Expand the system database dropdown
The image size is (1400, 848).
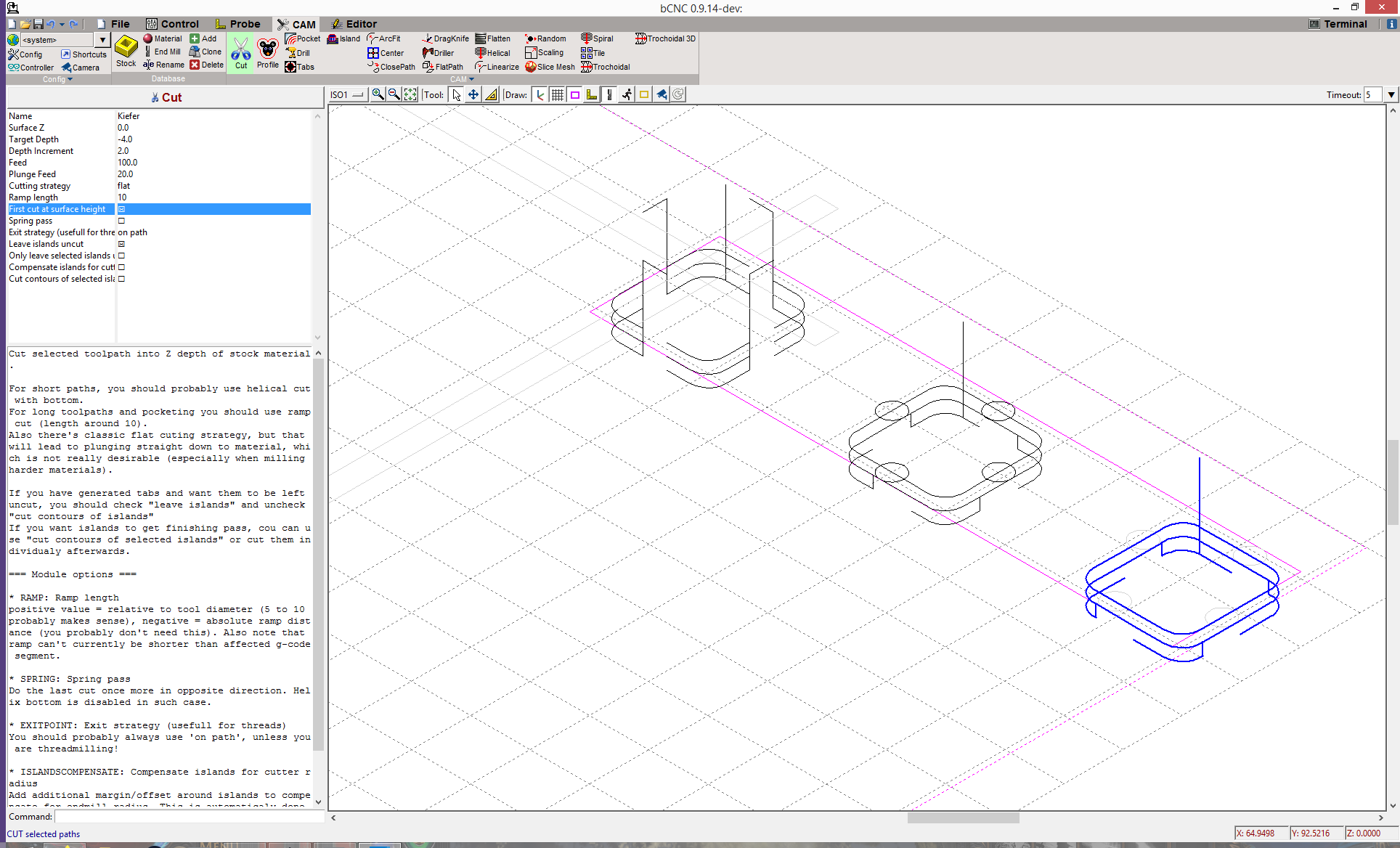click(102, 40)
